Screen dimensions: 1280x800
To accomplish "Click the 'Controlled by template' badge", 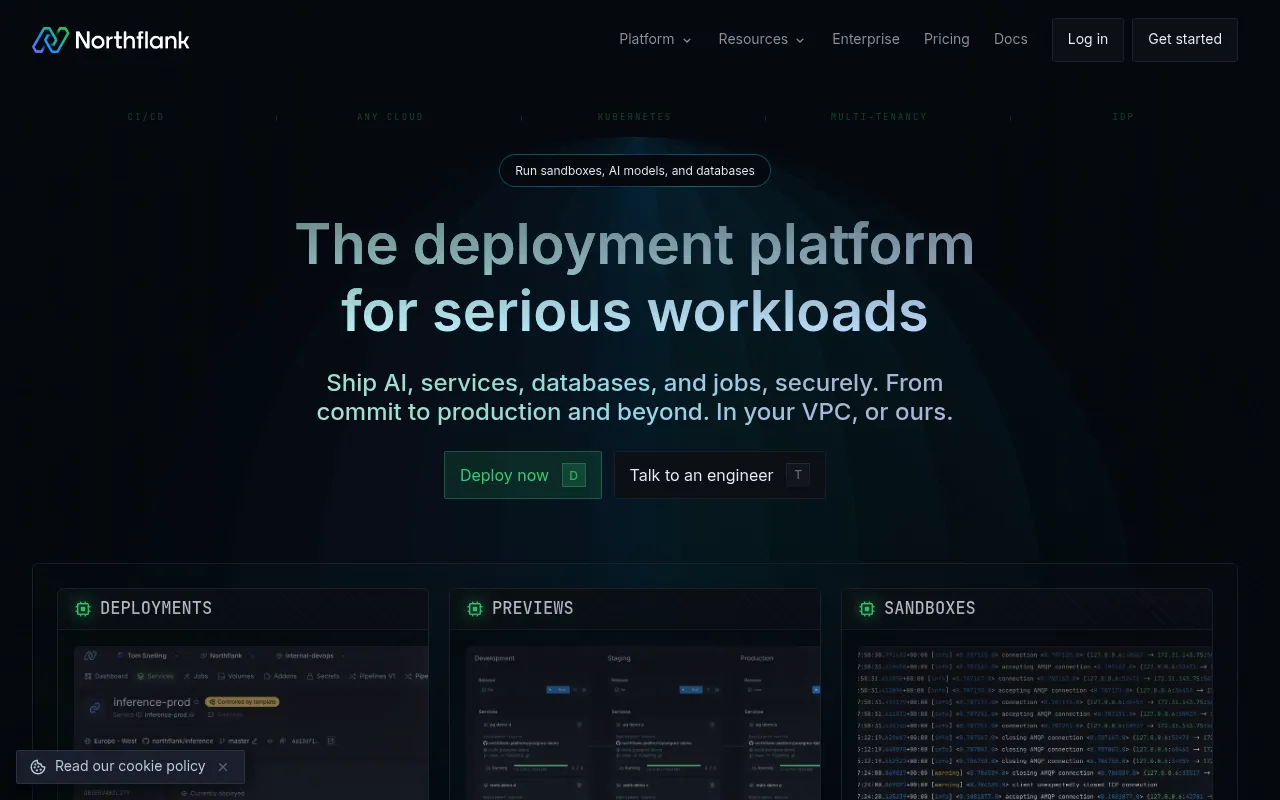I will [242, 702].
